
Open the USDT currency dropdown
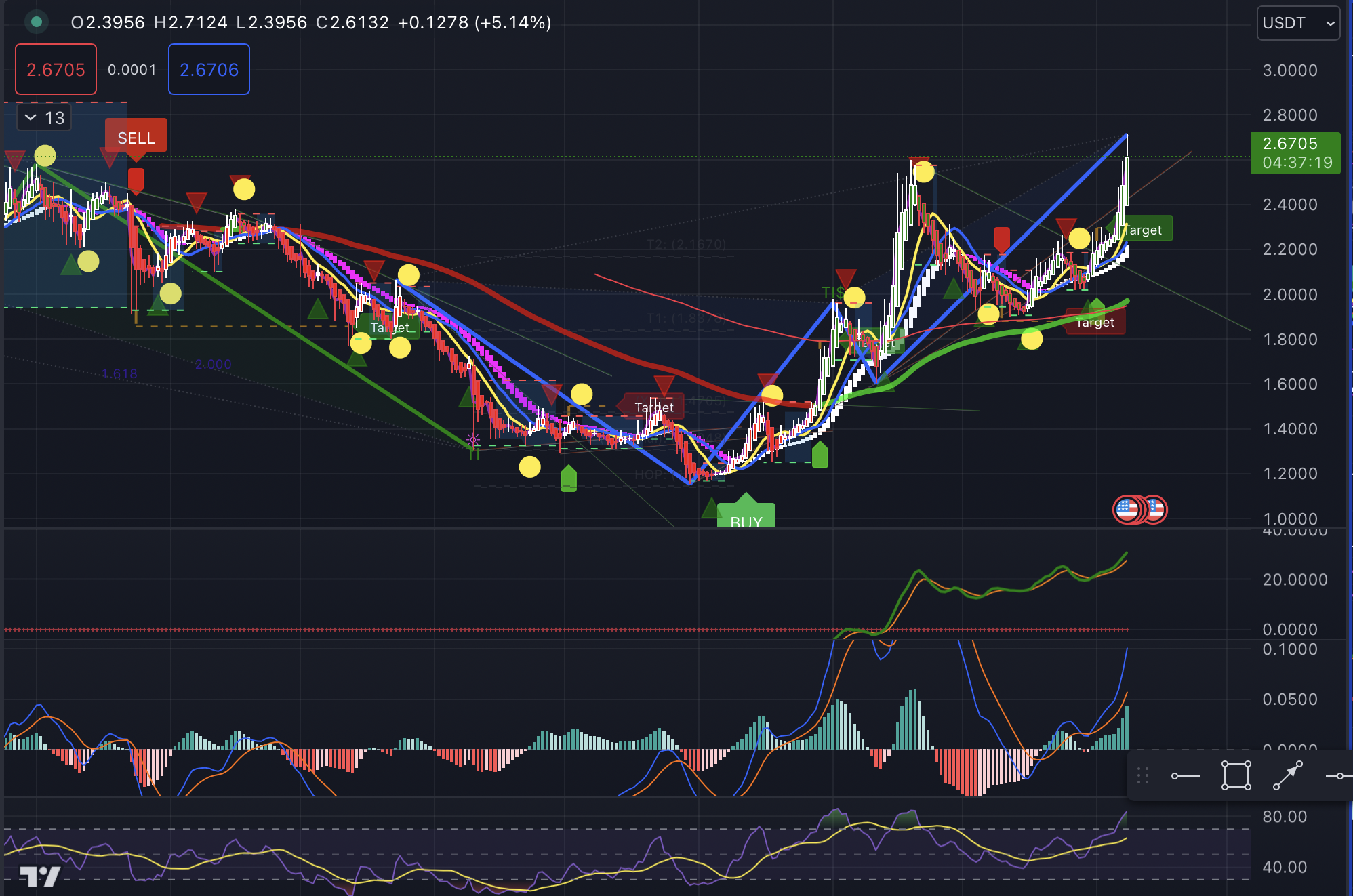(x=1297, y=23)
